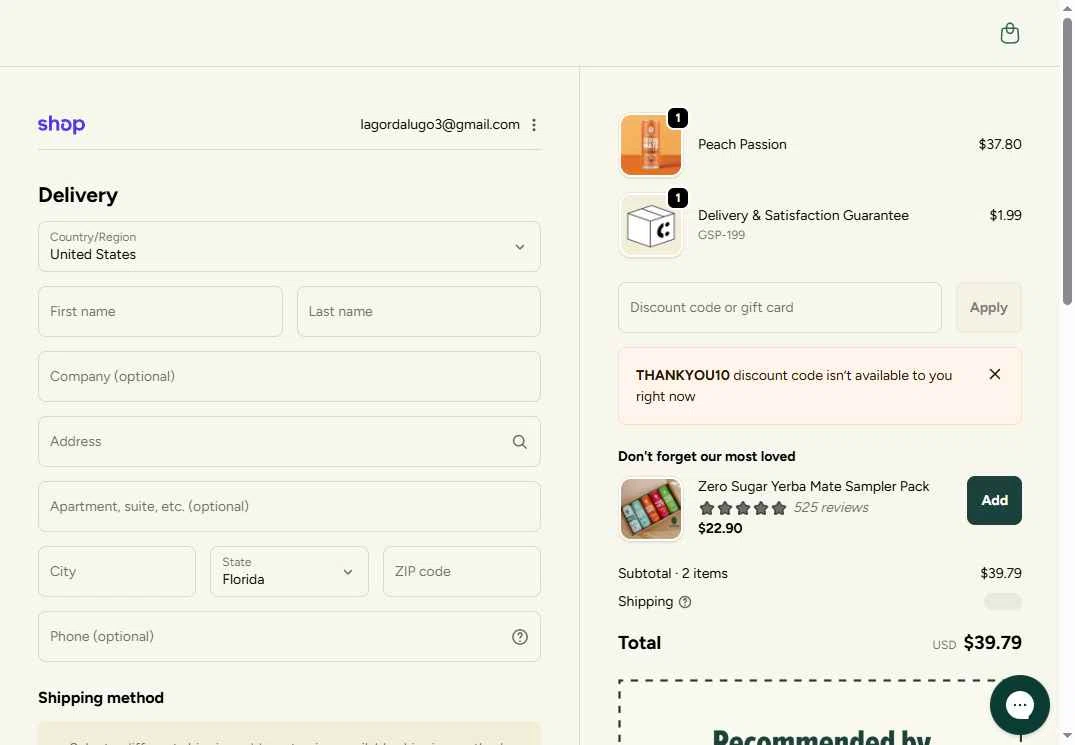Click the Apply discount button
The height and width of the screenshot is (745, 1075).
pos(989,308)
